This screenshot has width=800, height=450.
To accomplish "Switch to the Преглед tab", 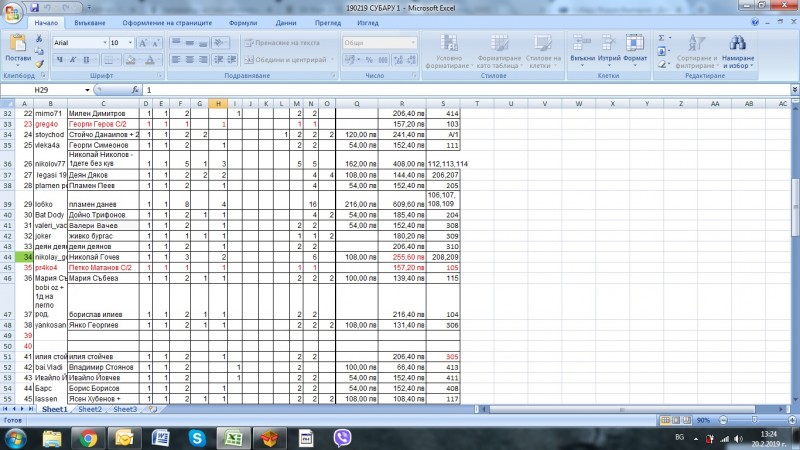I will pyautogui.click(x=328, y=23).
